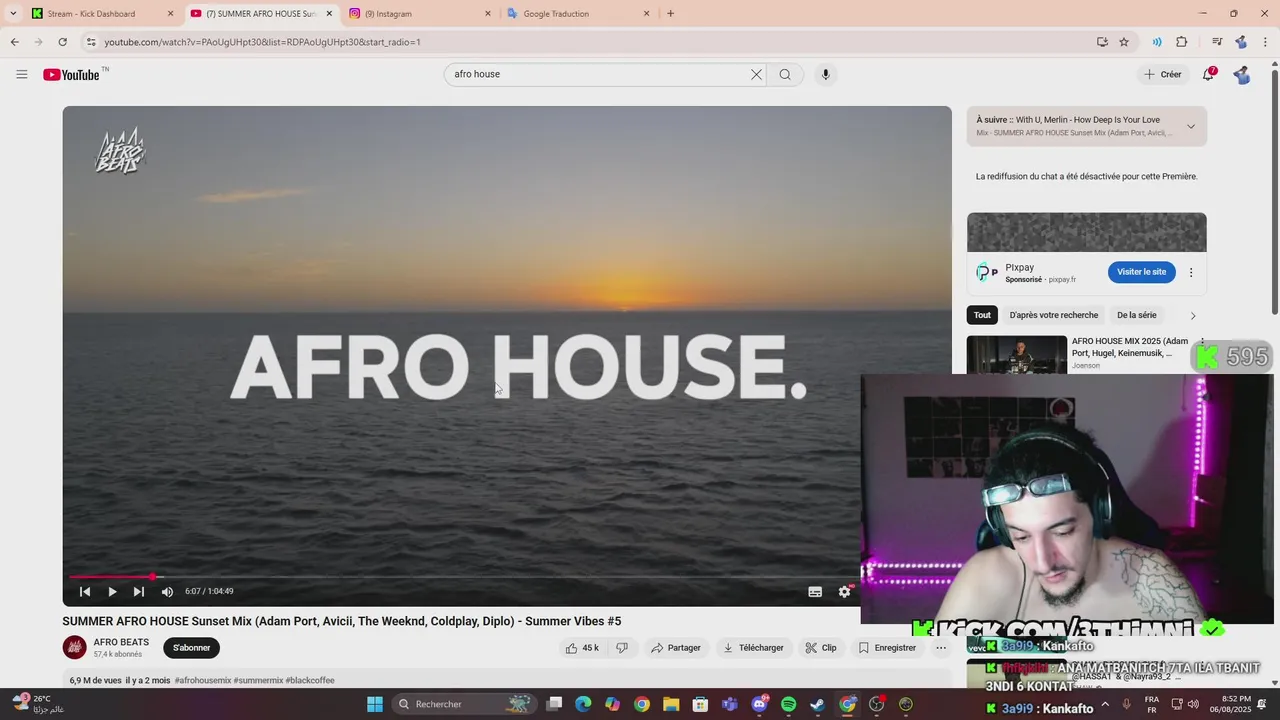
Task: Play the paused video
Action: pyautogui.click(x=112, y=592)
